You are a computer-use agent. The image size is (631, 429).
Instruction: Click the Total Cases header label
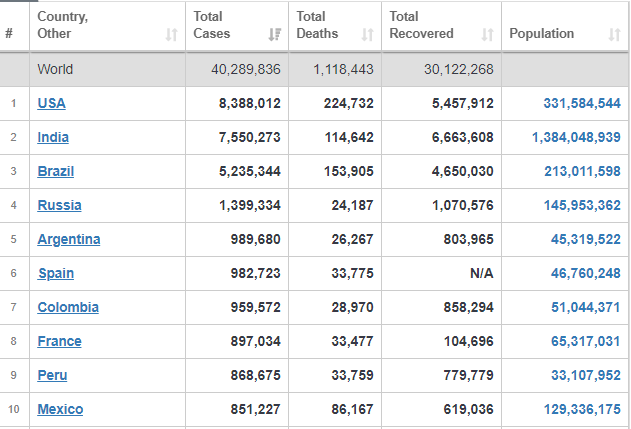pos(212,25)
